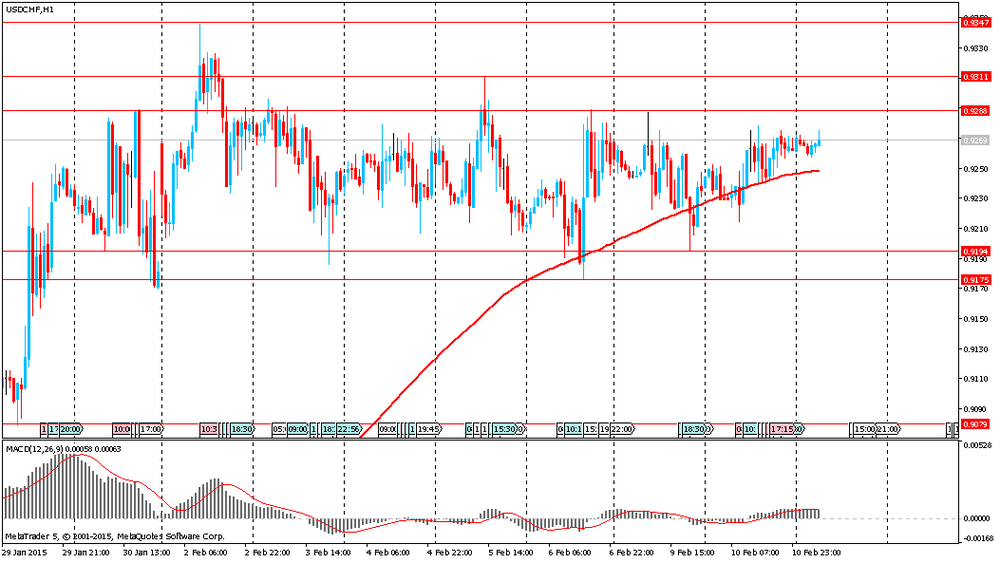The height and width of the screenshot is (563, 1000).
Task: Click the gray 0.9269 current price label
Action: pyautogui.click(x=976, y=140)
